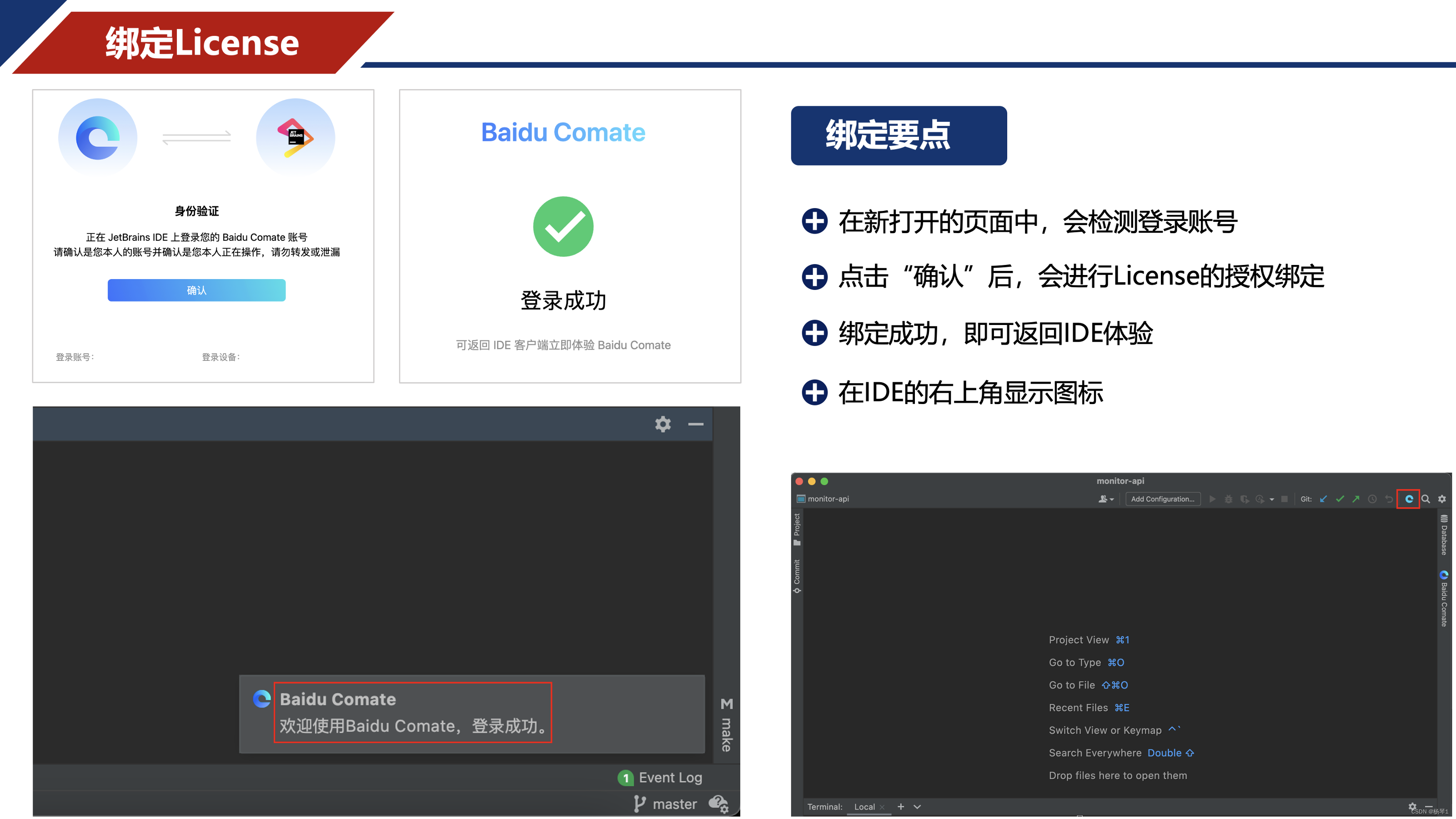Open the Event Log
The width and height of the screenshot is (1456, 819).
click(x=660, y=778)
